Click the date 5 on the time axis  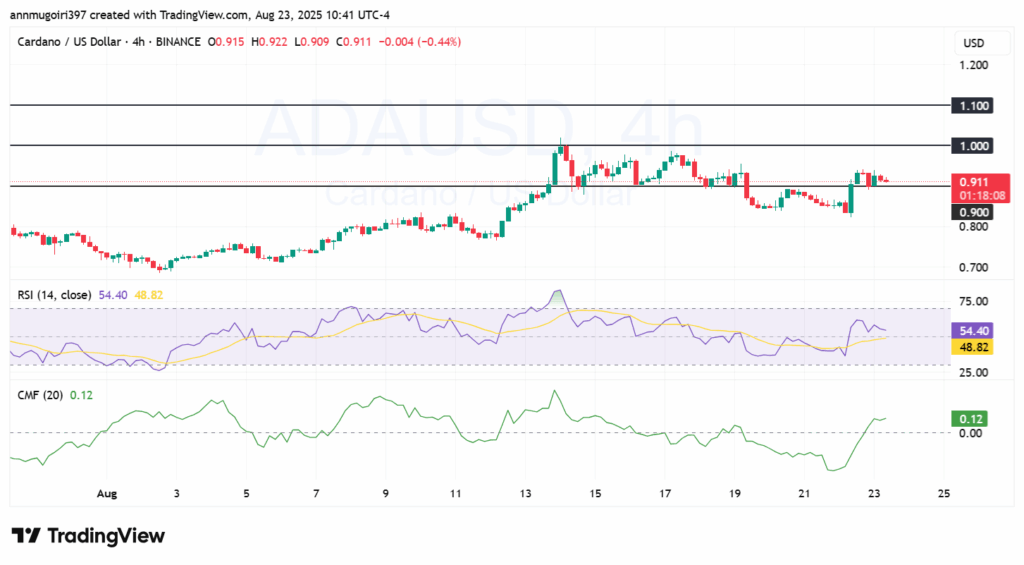click(246, 494)
